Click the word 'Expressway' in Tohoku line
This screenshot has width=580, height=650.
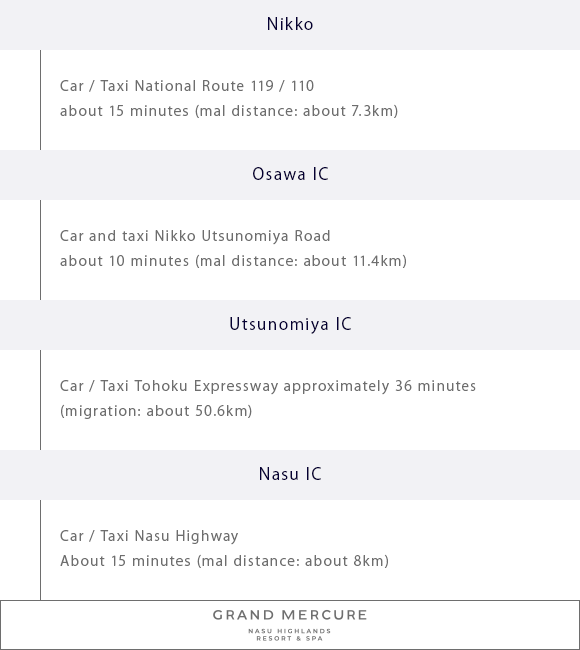(x=236, y=386)
